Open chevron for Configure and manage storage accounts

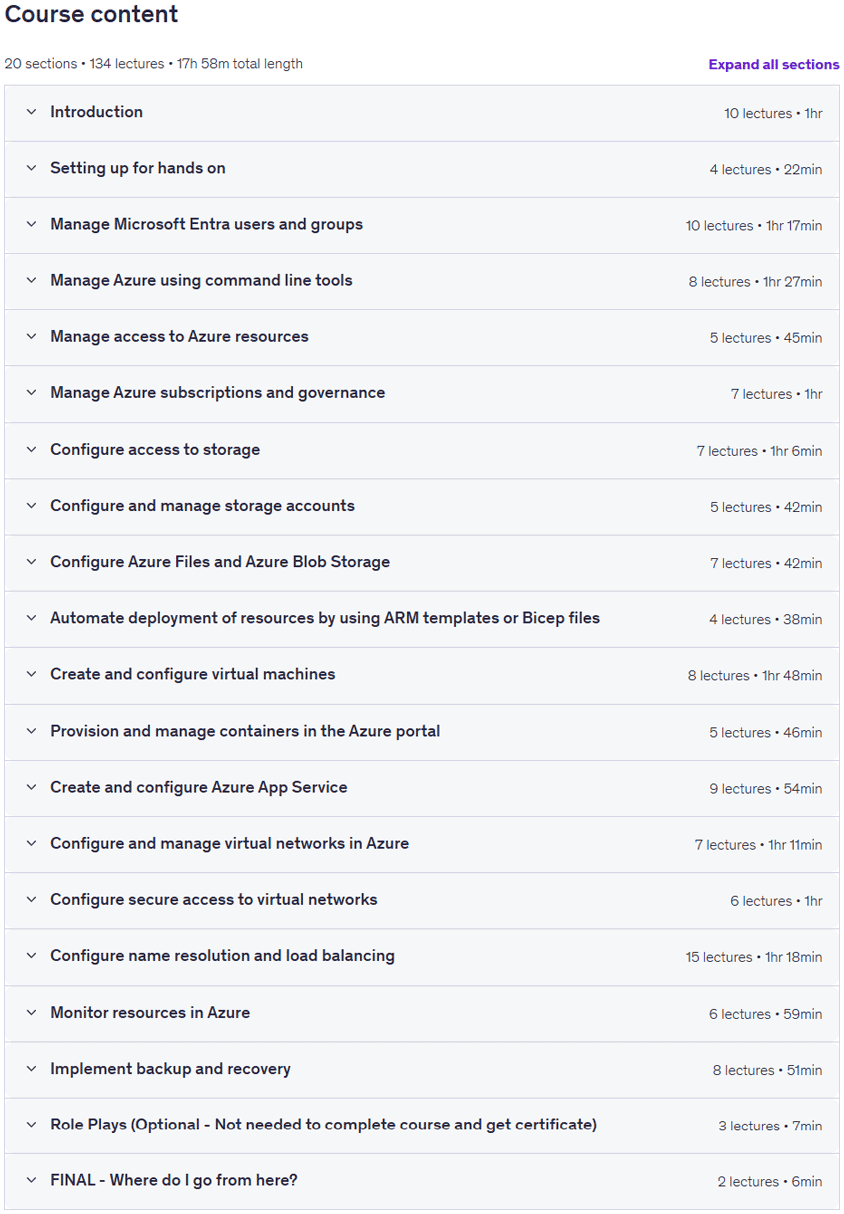click(x=31, y=506)
